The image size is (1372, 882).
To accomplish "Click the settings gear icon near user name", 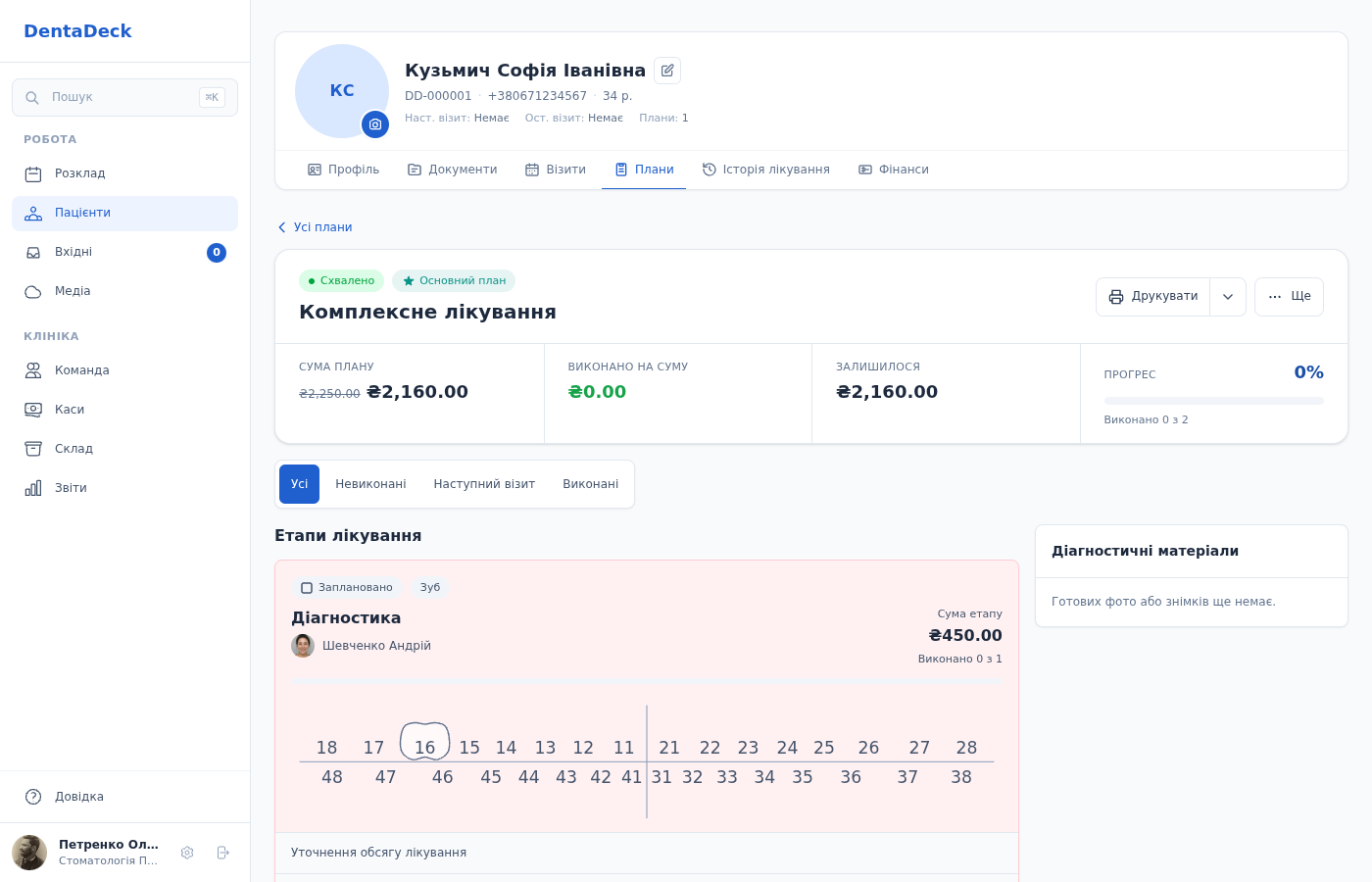I will [x=187, y=853].
